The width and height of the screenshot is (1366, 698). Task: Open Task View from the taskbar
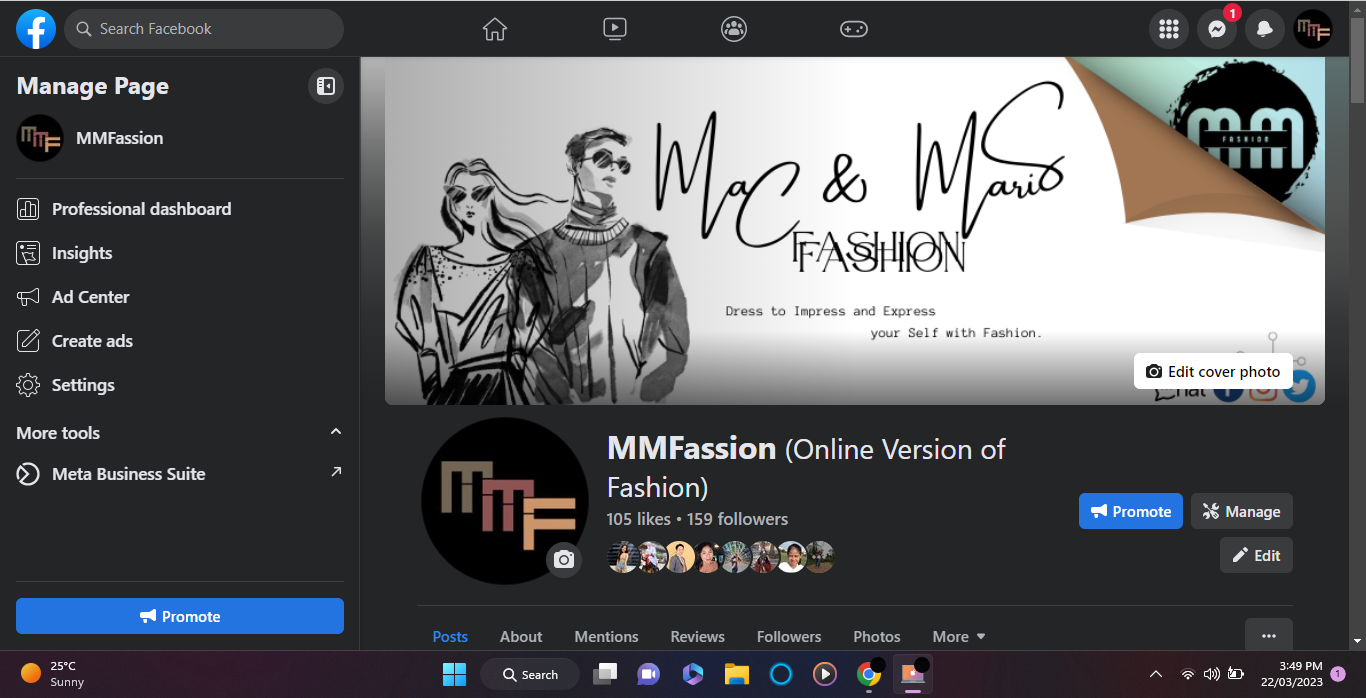(x=605, y=674)
